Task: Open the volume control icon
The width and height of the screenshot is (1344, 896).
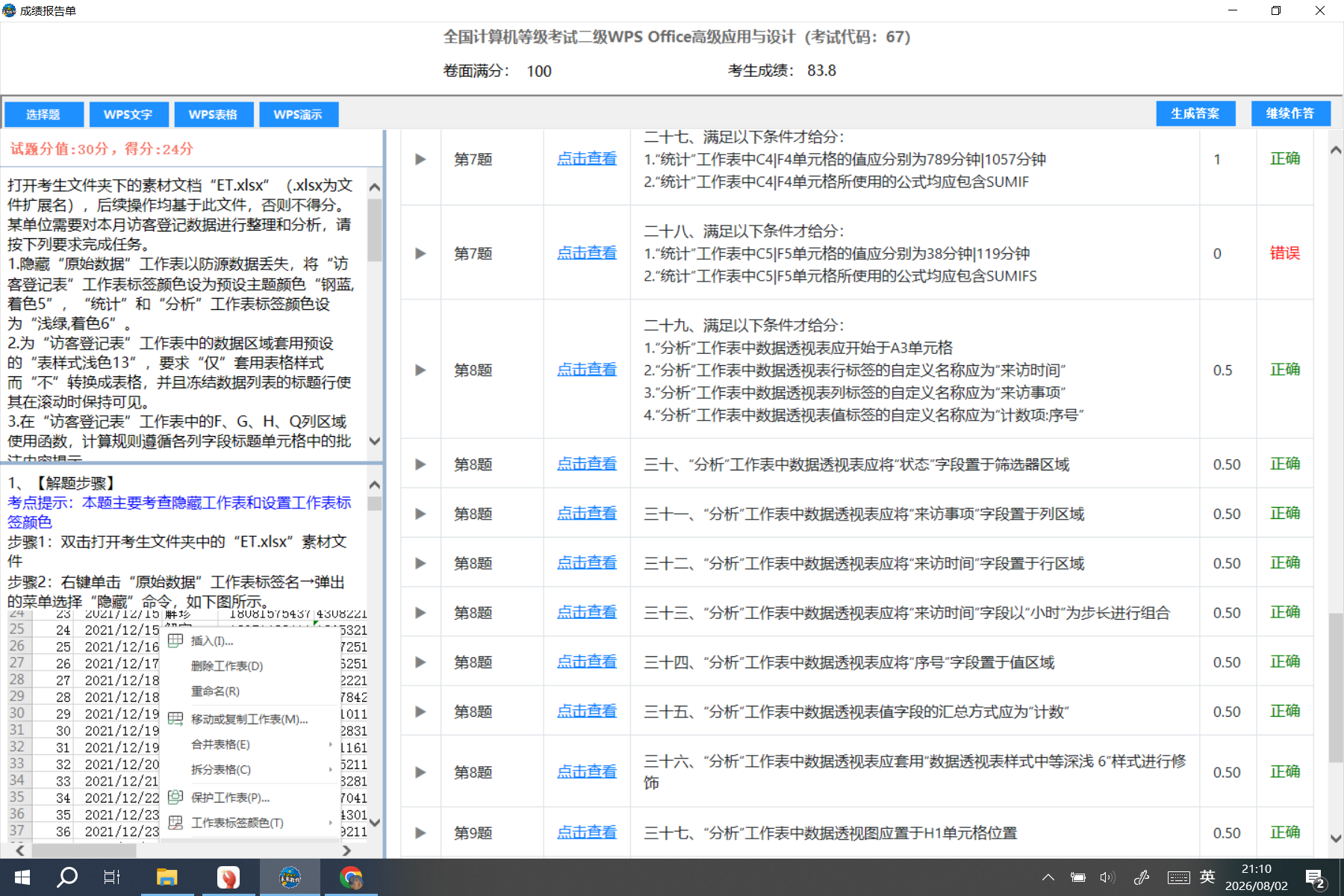Action: click(x=1107, y=877)
